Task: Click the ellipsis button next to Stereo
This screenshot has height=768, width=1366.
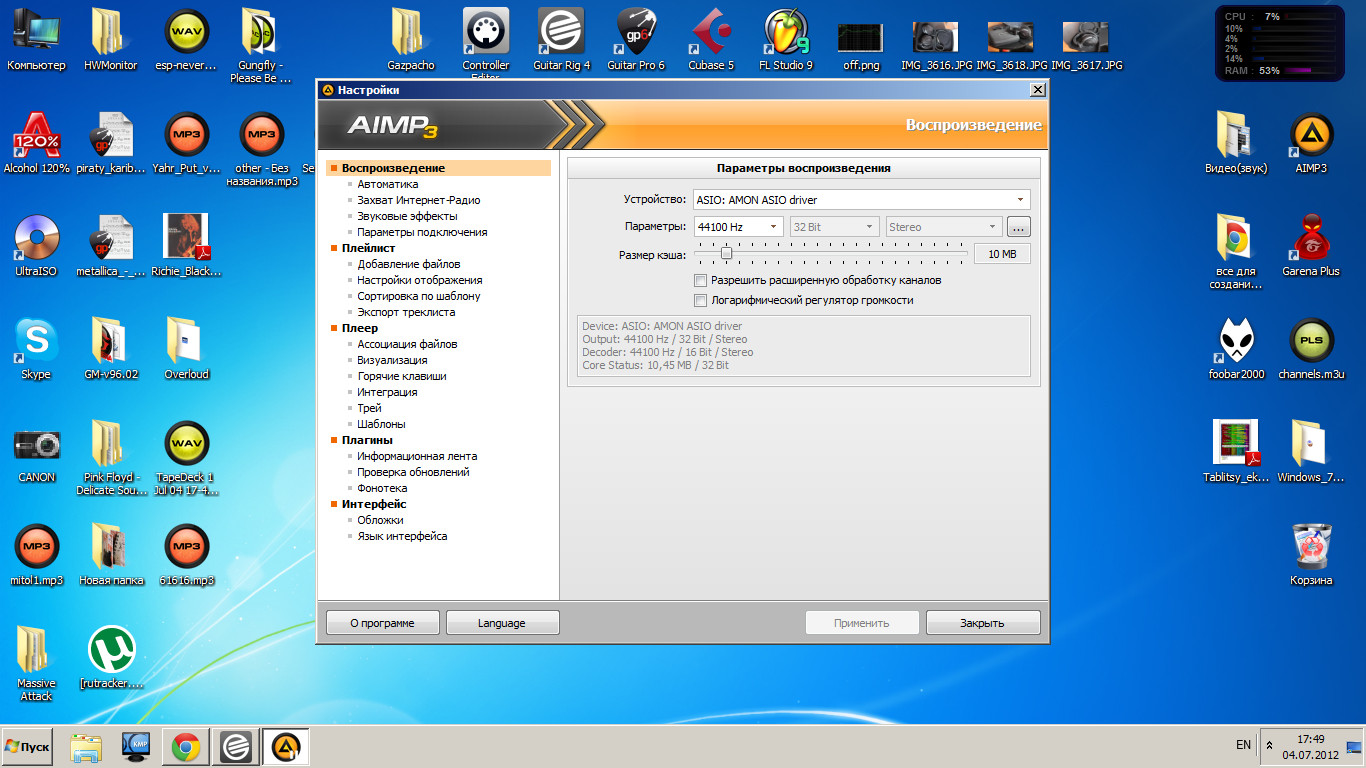Action: click(x=1019, y=227)
